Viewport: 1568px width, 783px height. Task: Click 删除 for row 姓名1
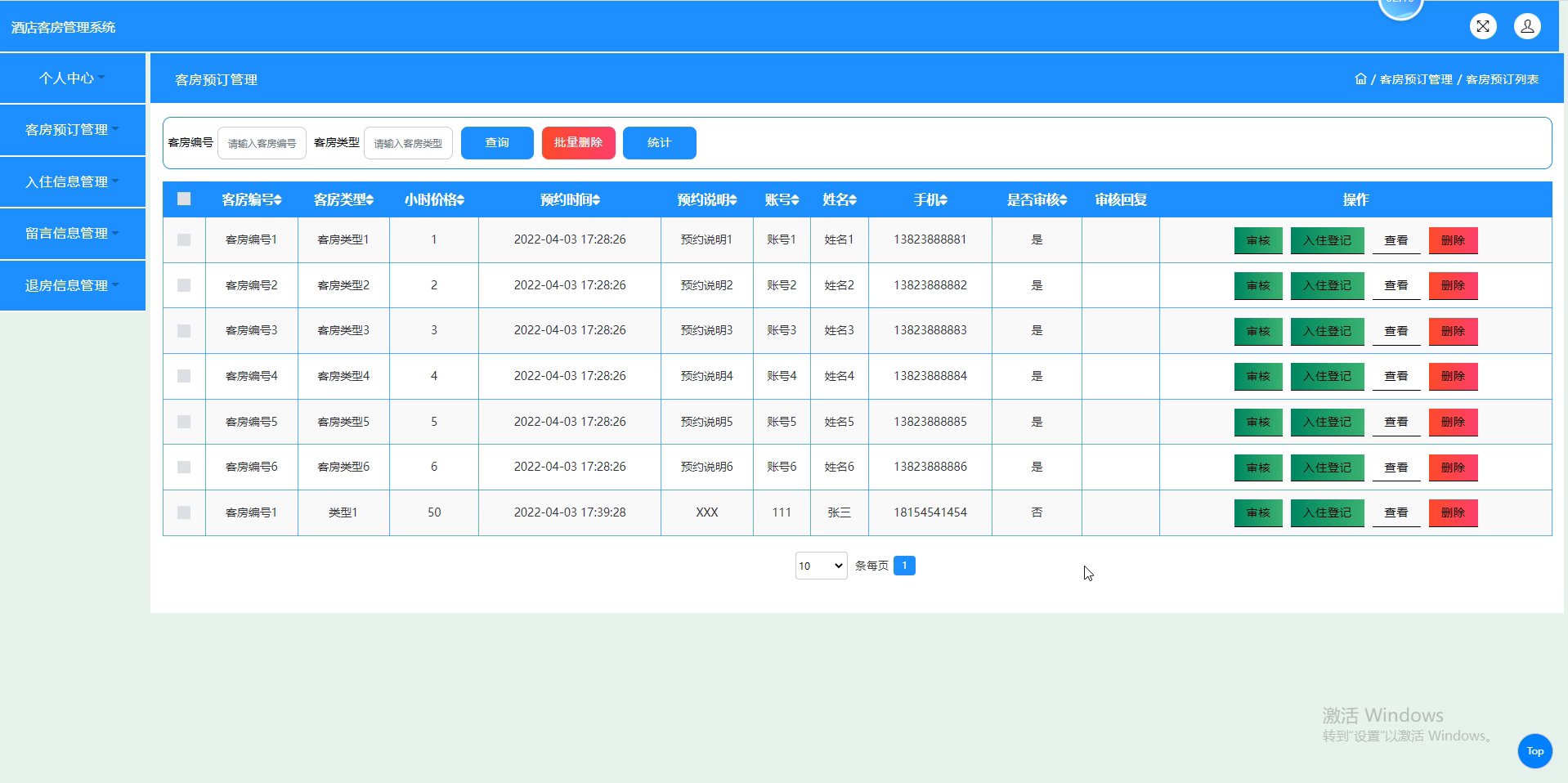[1453, 240]
